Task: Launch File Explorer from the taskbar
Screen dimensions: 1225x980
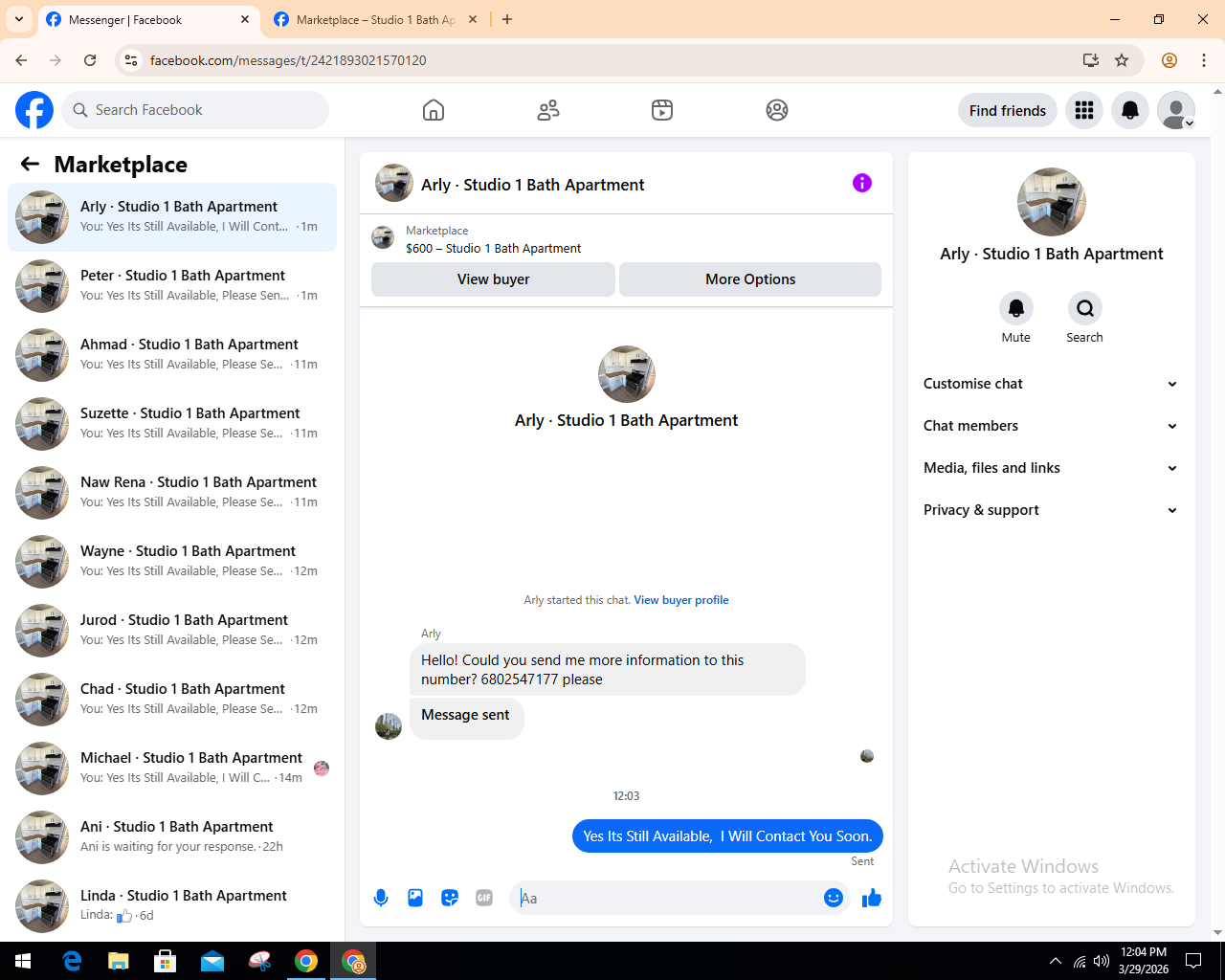Action: coord(119,961)
